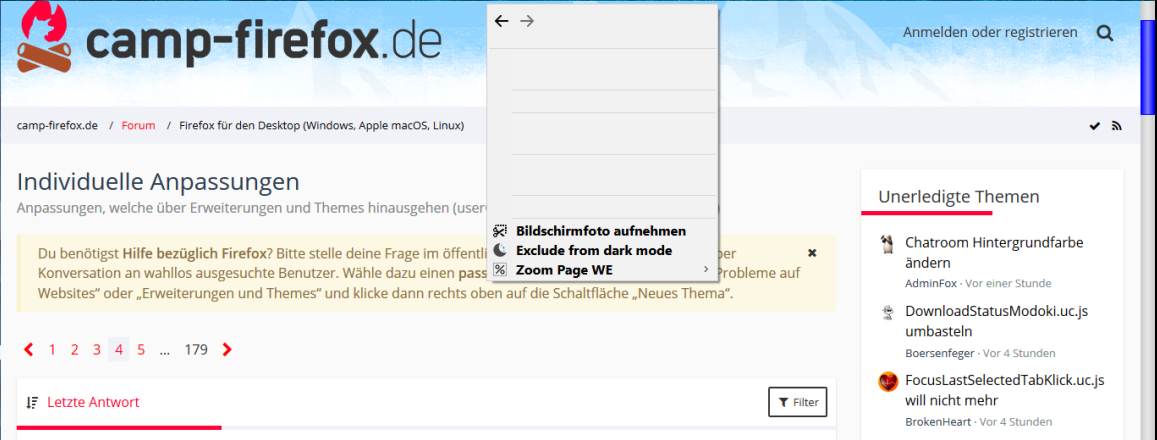This screenshot has width=1157, height=440.
Task: Open Anmelden oder registrieren
Action: (990, 32)
